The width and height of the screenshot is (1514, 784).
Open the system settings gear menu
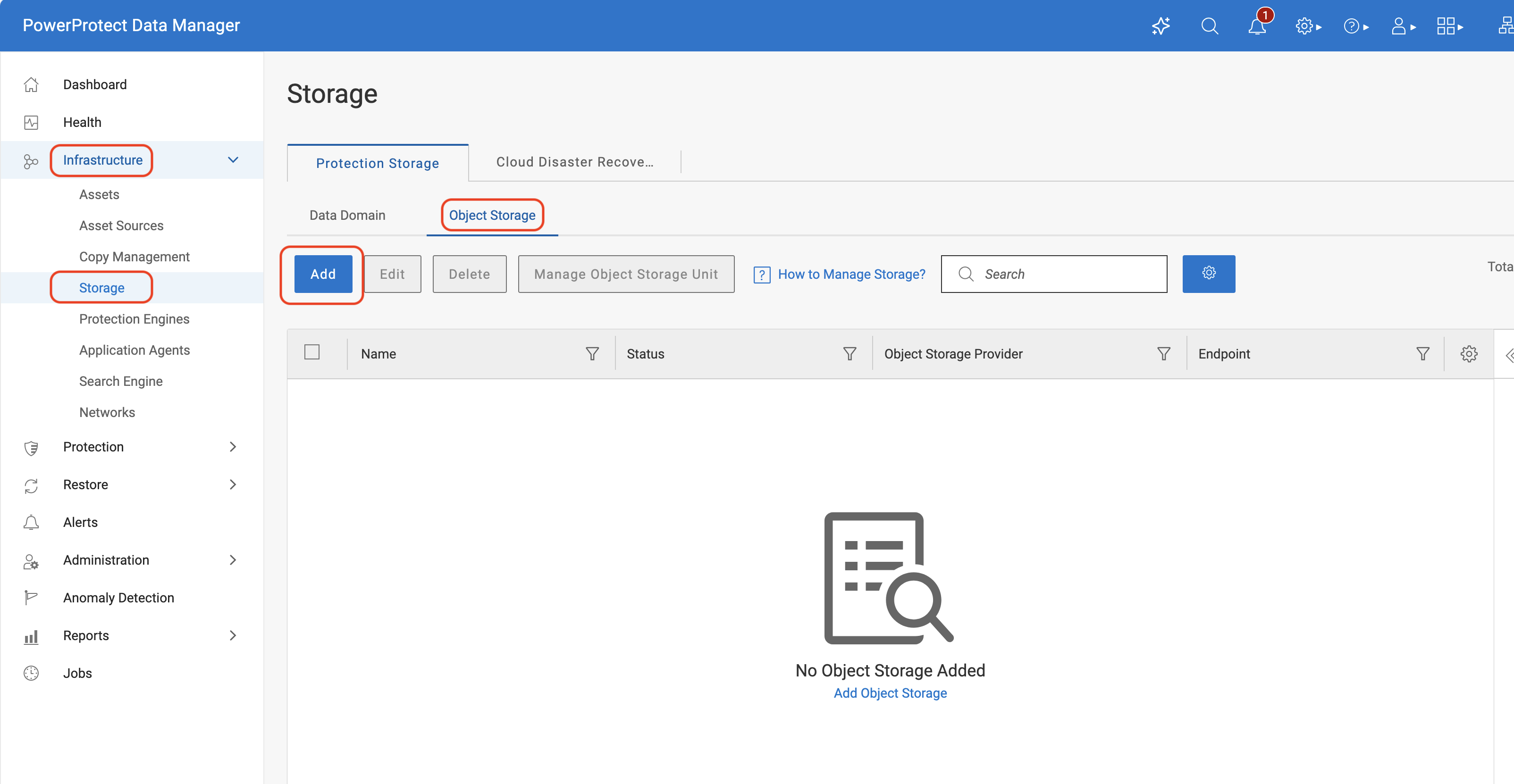[x=1308, y=26]
